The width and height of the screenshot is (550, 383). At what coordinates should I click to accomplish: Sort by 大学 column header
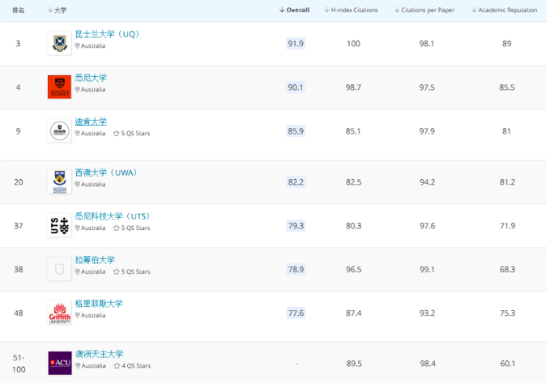(x=57, y=10)
